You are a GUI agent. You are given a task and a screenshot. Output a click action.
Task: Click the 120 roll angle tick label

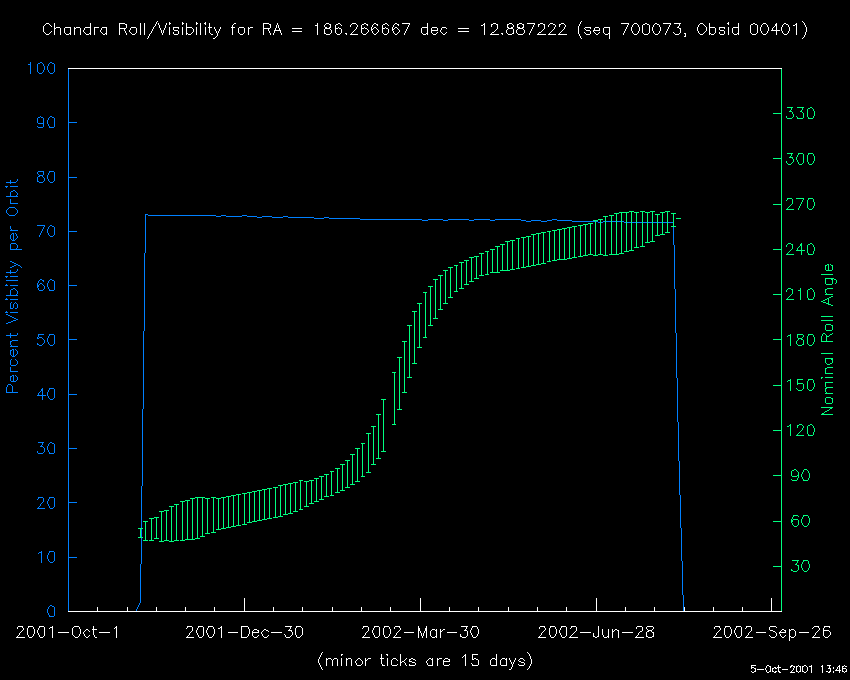point(803,430)
